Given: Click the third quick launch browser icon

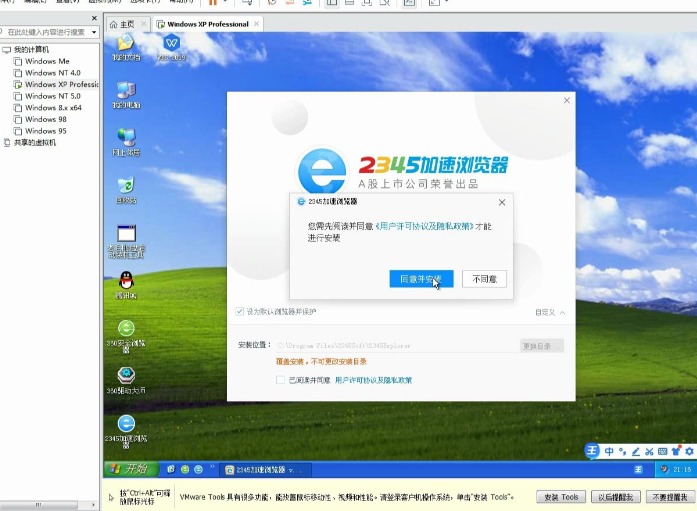Looking at the screenshot, I should (x=199, y=469).
